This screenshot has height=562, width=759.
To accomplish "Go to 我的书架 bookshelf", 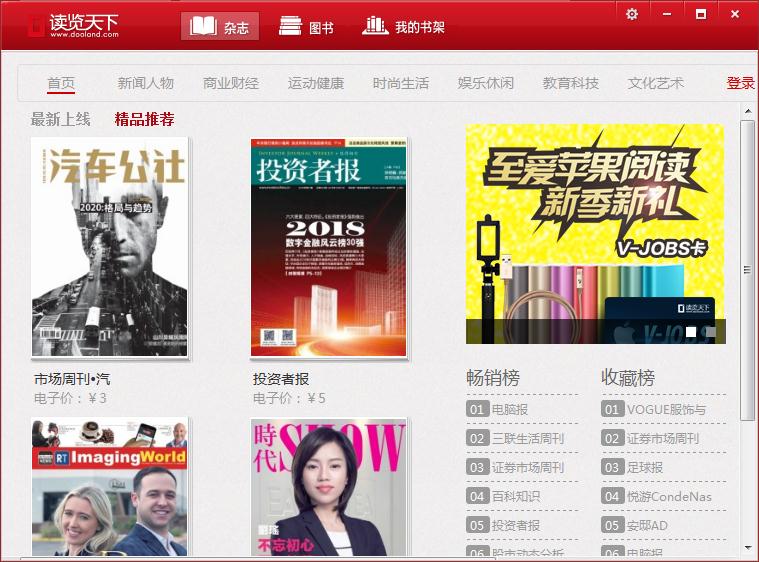I will click(x=403, y=26).
